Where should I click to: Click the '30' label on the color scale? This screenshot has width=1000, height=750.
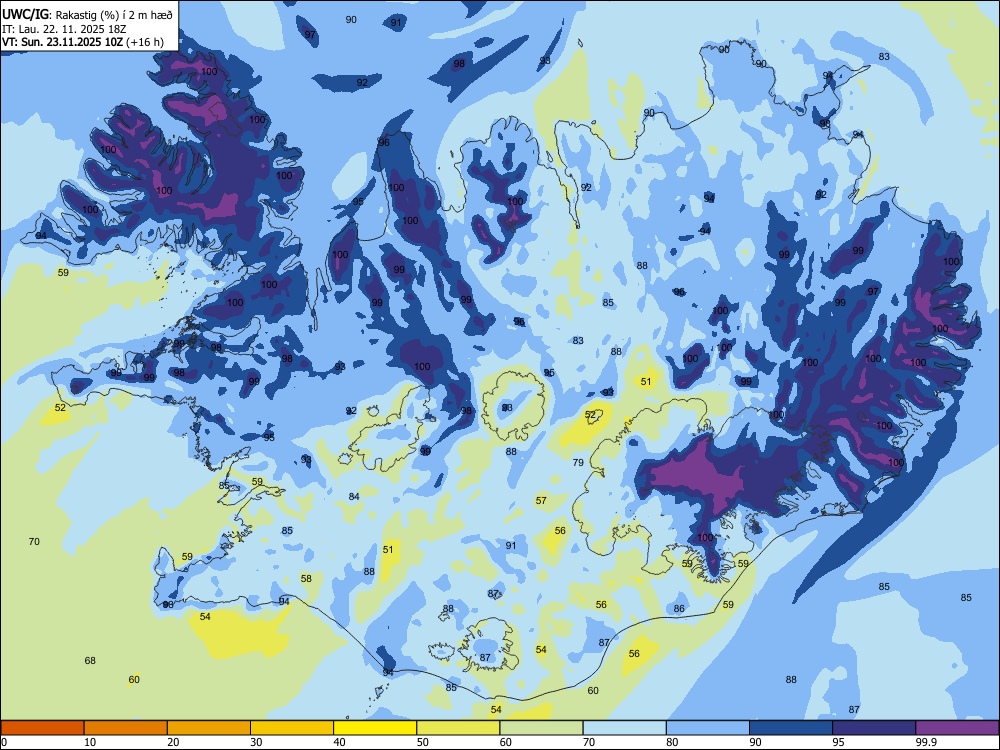pos(256,742)
